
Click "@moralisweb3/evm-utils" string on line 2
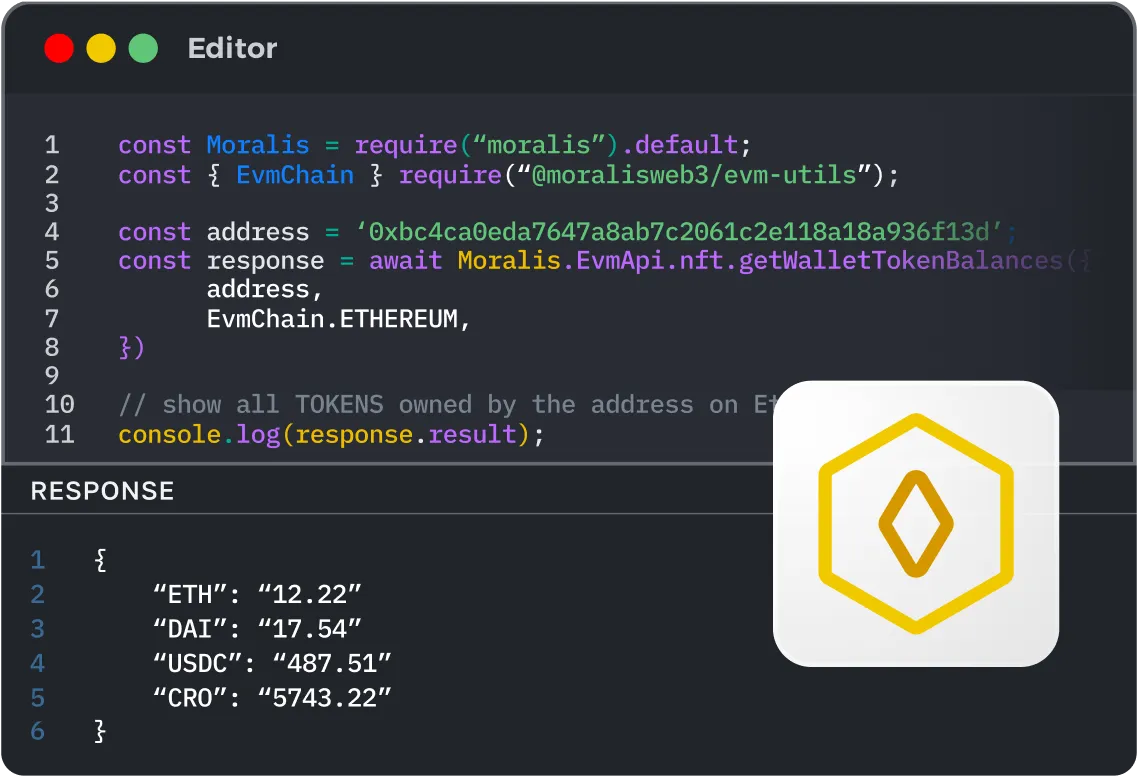coord(694,175)
